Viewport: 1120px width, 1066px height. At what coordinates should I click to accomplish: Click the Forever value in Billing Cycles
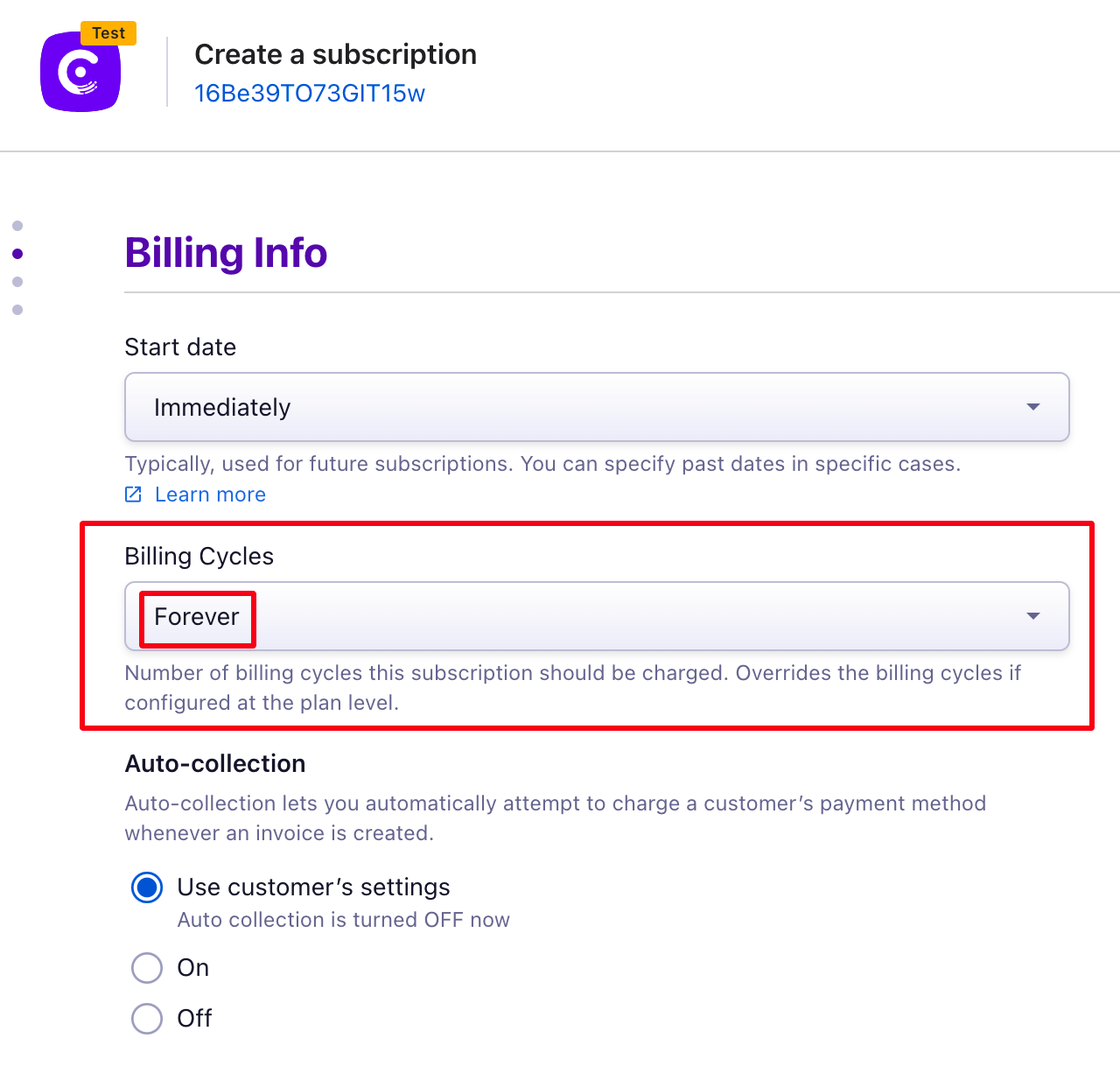[x=197, y=617]
